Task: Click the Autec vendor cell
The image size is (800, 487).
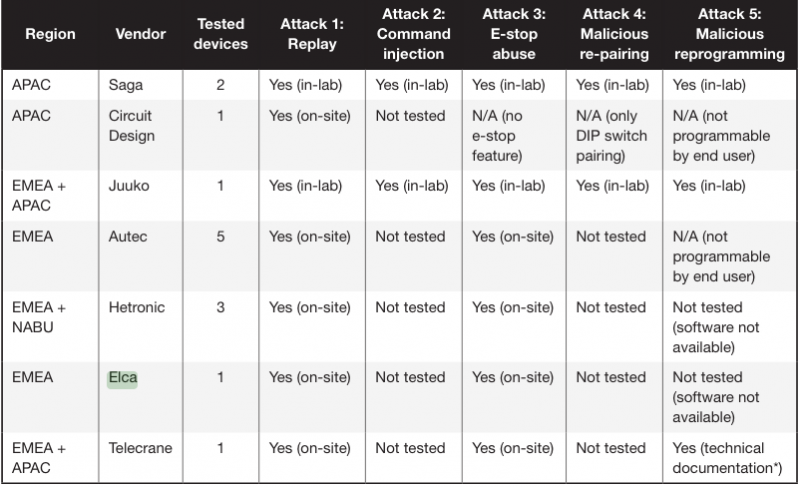Action: pyautogui.click(x=127, y=237)
